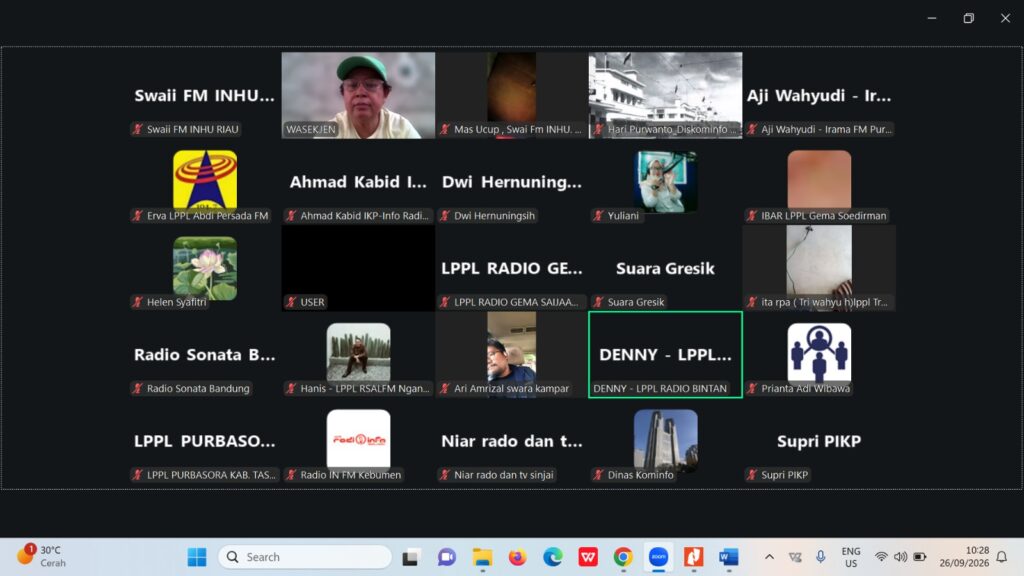Click Erva LPPL Abdi Persada FM logo

point(204,180)
